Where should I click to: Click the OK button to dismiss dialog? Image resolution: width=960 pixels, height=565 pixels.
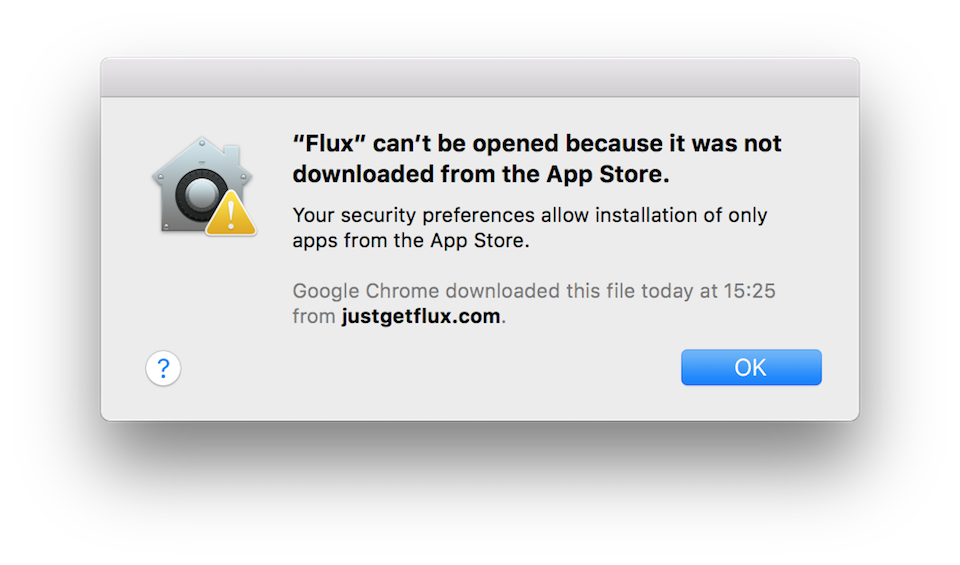[751, 367]
